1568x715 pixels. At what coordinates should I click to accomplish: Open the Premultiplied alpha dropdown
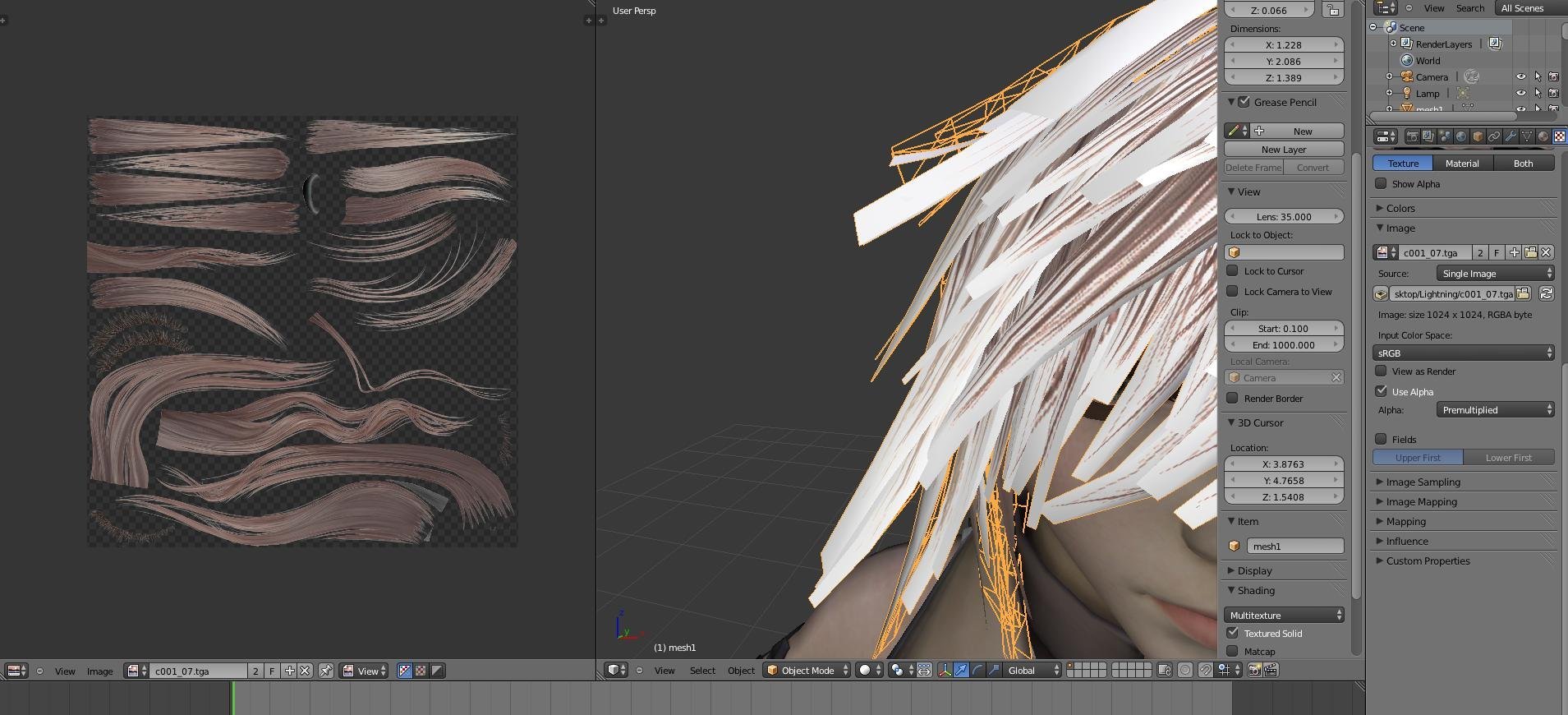pyautogui.click(x=1495, y=409)
